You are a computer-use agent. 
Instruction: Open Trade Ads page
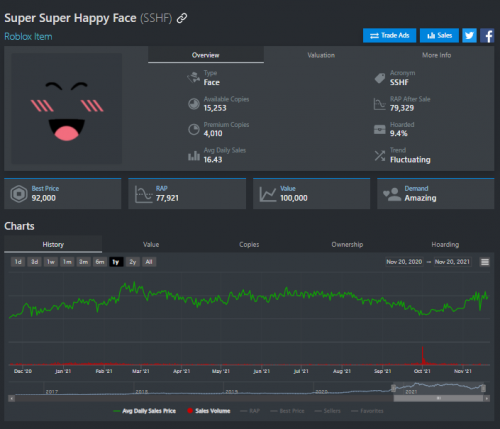coord(389,35)
